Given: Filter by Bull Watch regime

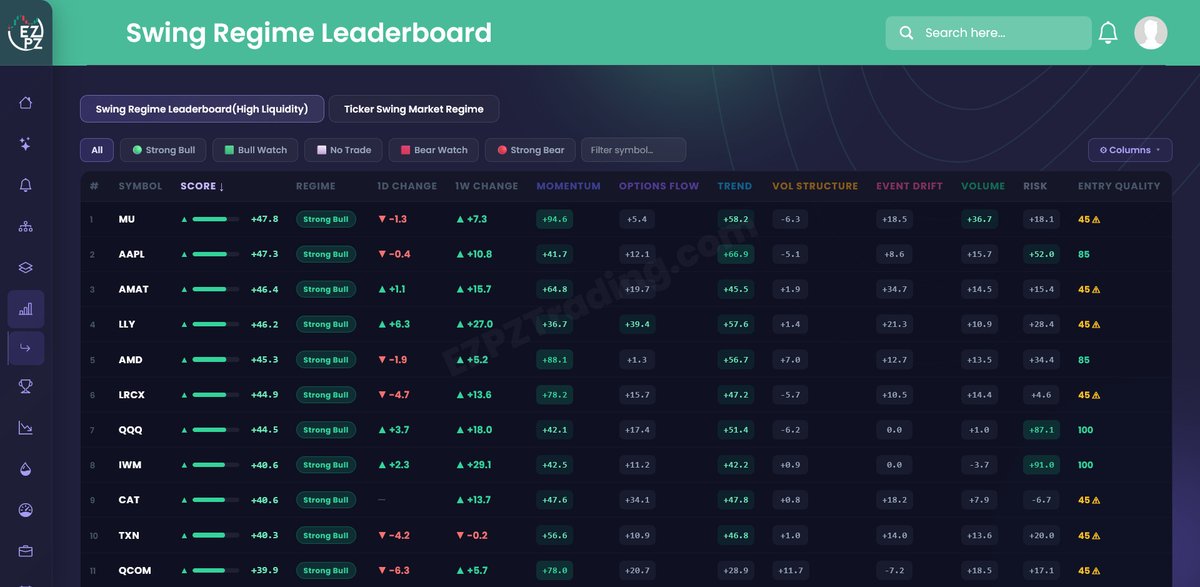Looking at the screenshot, I should [256, 150].
